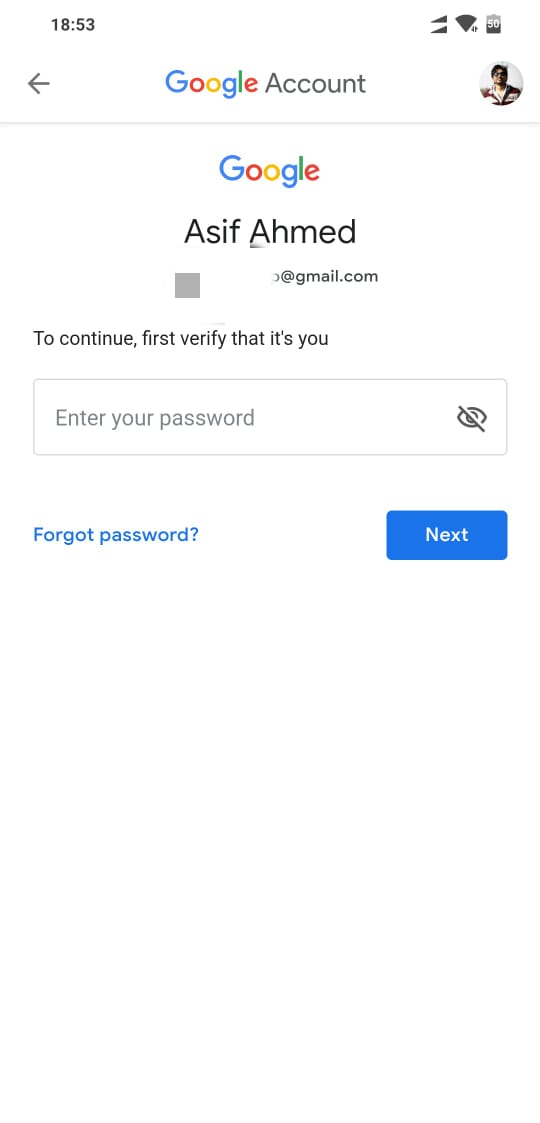Tap the Google wordmark in the header
Viewport: 540px width, 1123px height.
(211, 85)
